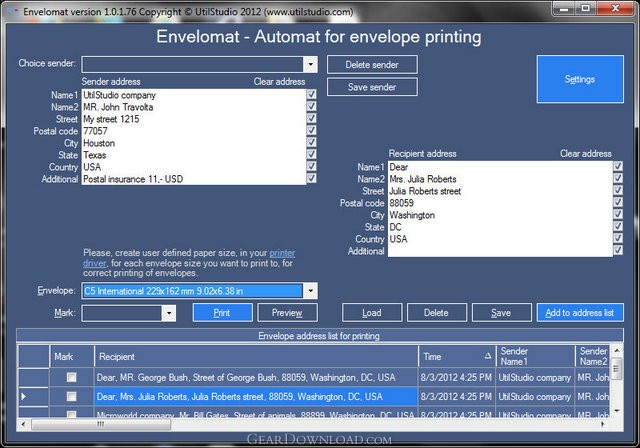
Task: Open the Settings panel
Action: click(x=580, y=79)
